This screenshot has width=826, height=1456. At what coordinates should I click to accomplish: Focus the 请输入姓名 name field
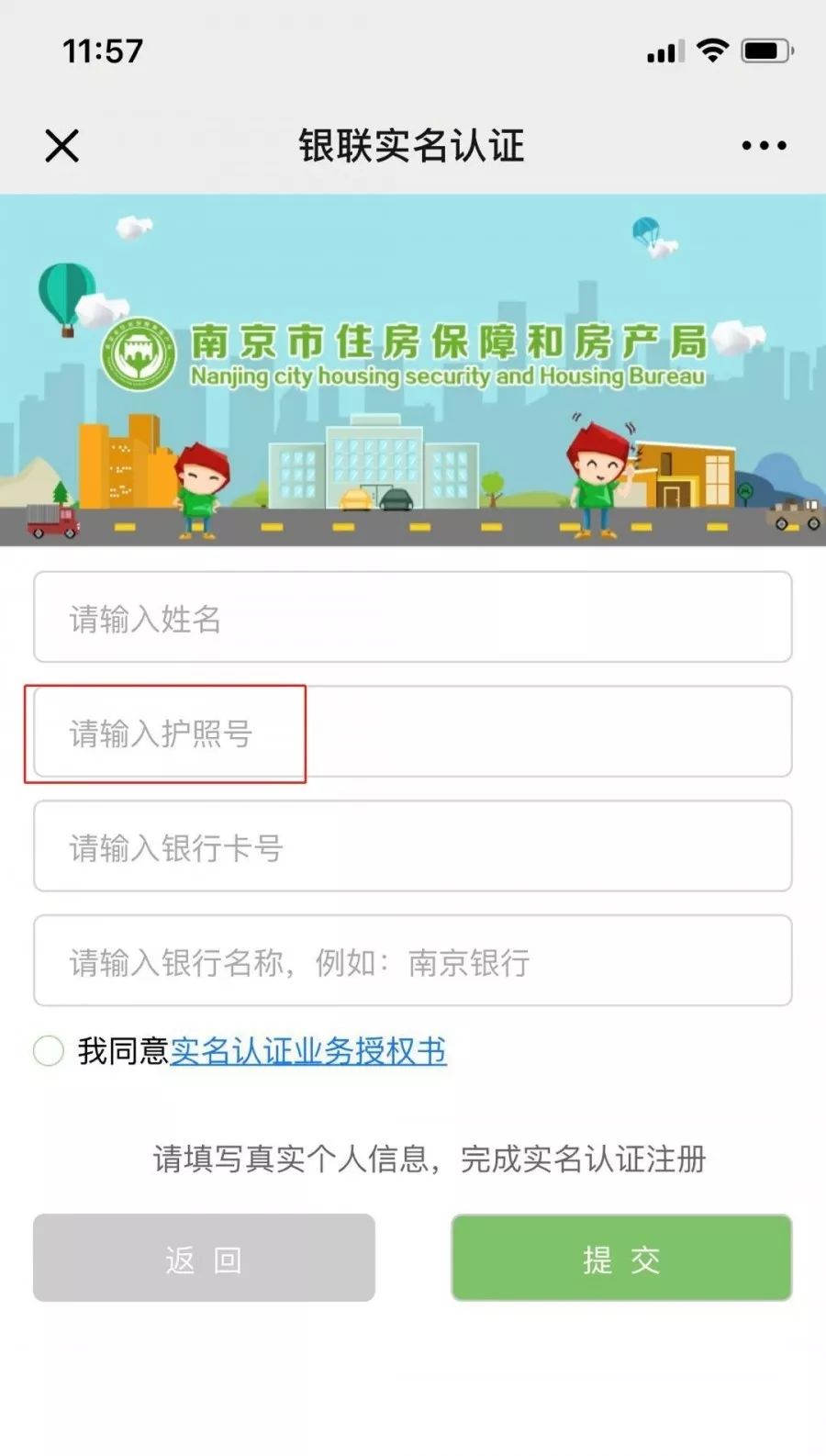[x=413, y=617]
